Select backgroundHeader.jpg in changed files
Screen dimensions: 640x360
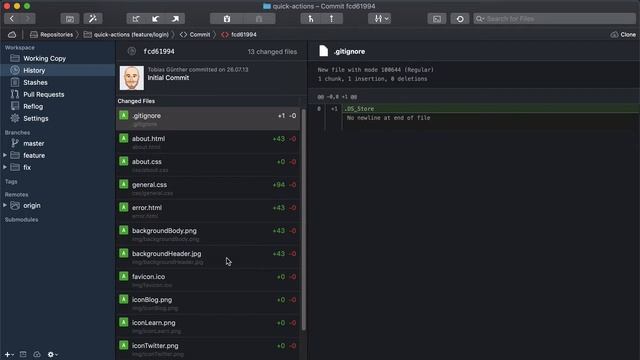(x=209, y=257)
